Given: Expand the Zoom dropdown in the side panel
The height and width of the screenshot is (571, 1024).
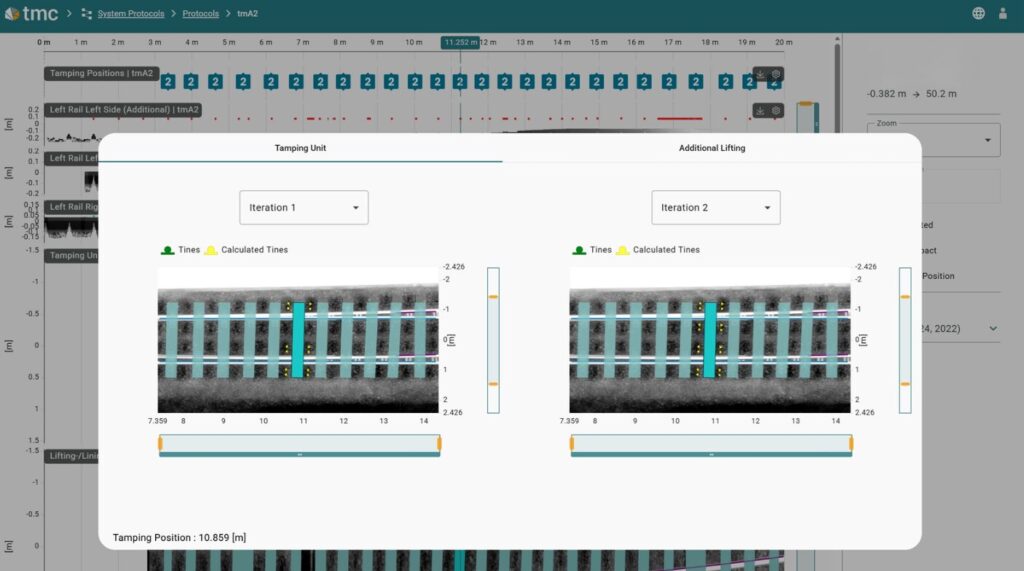Looking at the screenshot, I should click(x=987, y=140).
